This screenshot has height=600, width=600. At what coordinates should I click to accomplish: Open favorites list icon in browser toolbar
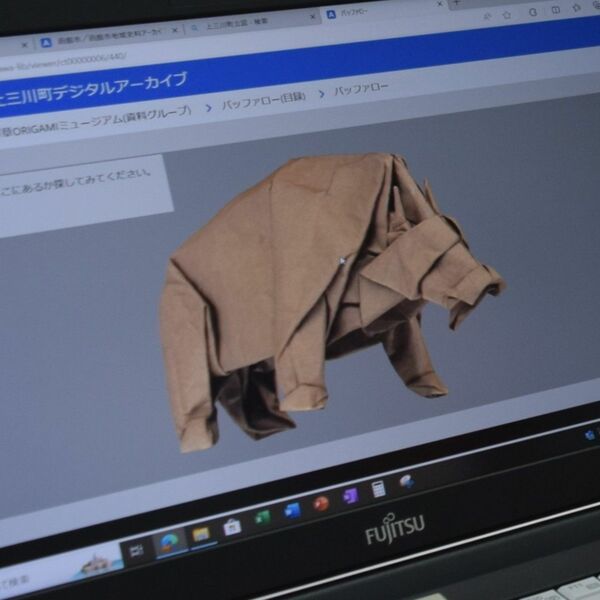[577, 8]
